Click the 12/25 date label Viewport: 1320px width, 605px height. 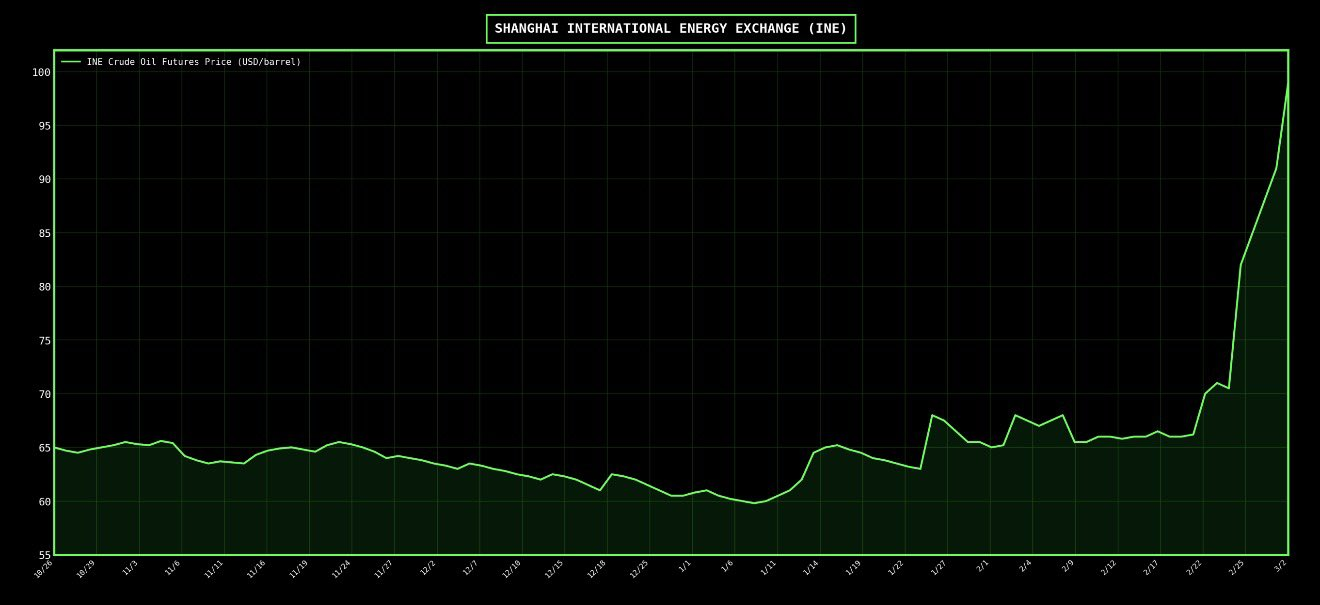(639, 569)
